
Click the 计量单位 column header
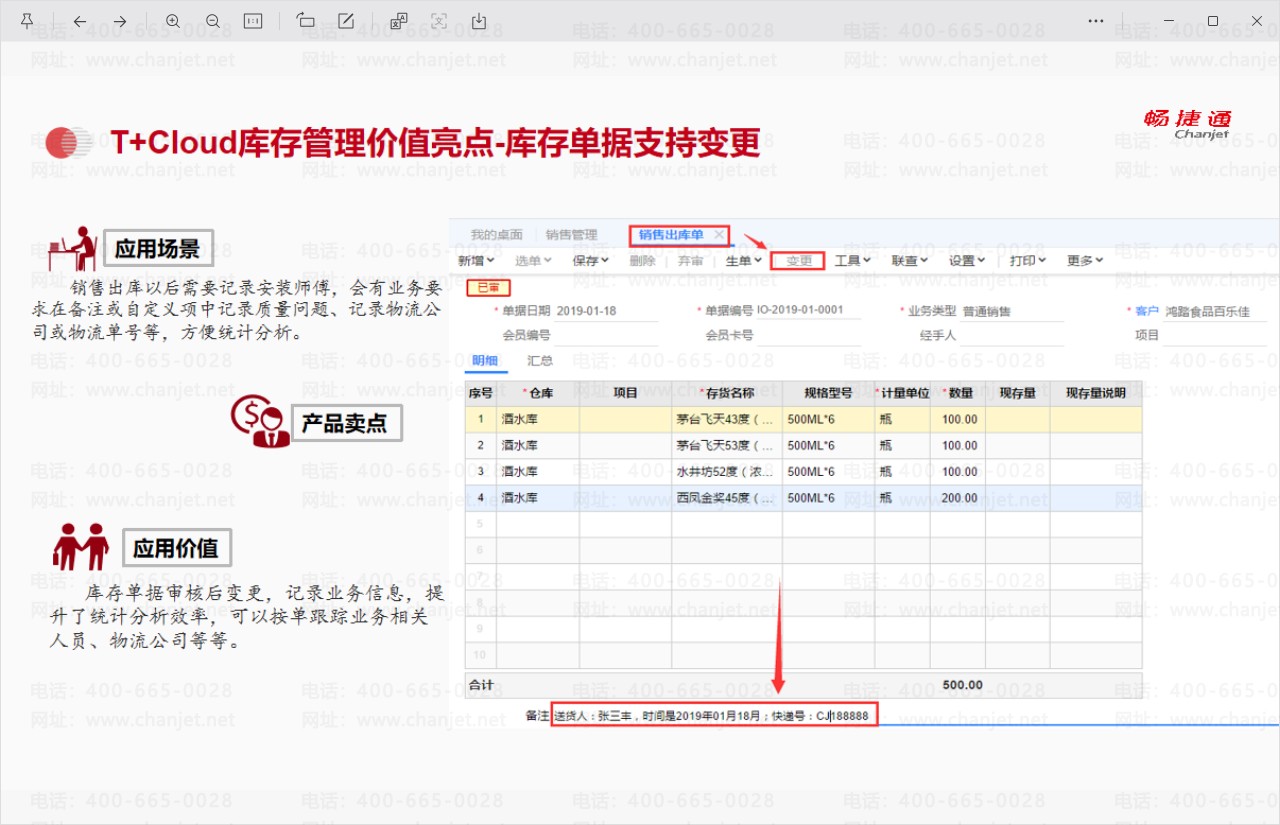pyautogui.click(x=905, y=393)
